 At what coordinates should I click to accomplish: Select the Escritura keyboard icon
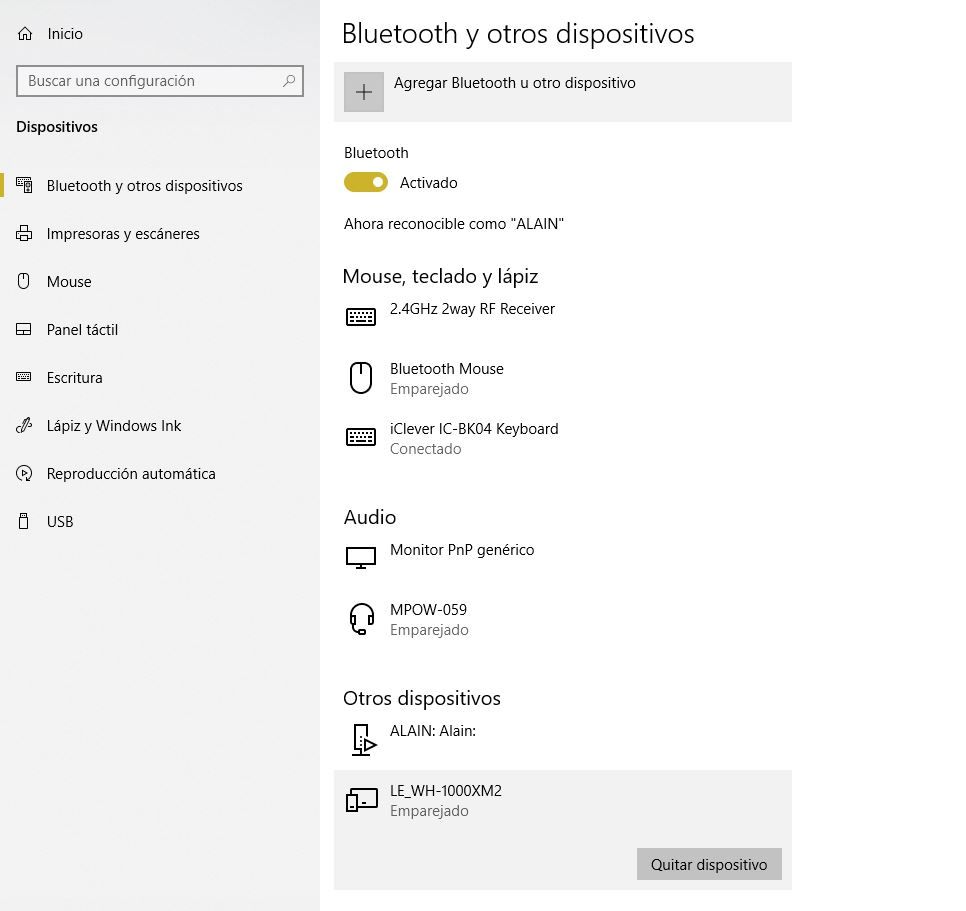[x=23, y=377]
